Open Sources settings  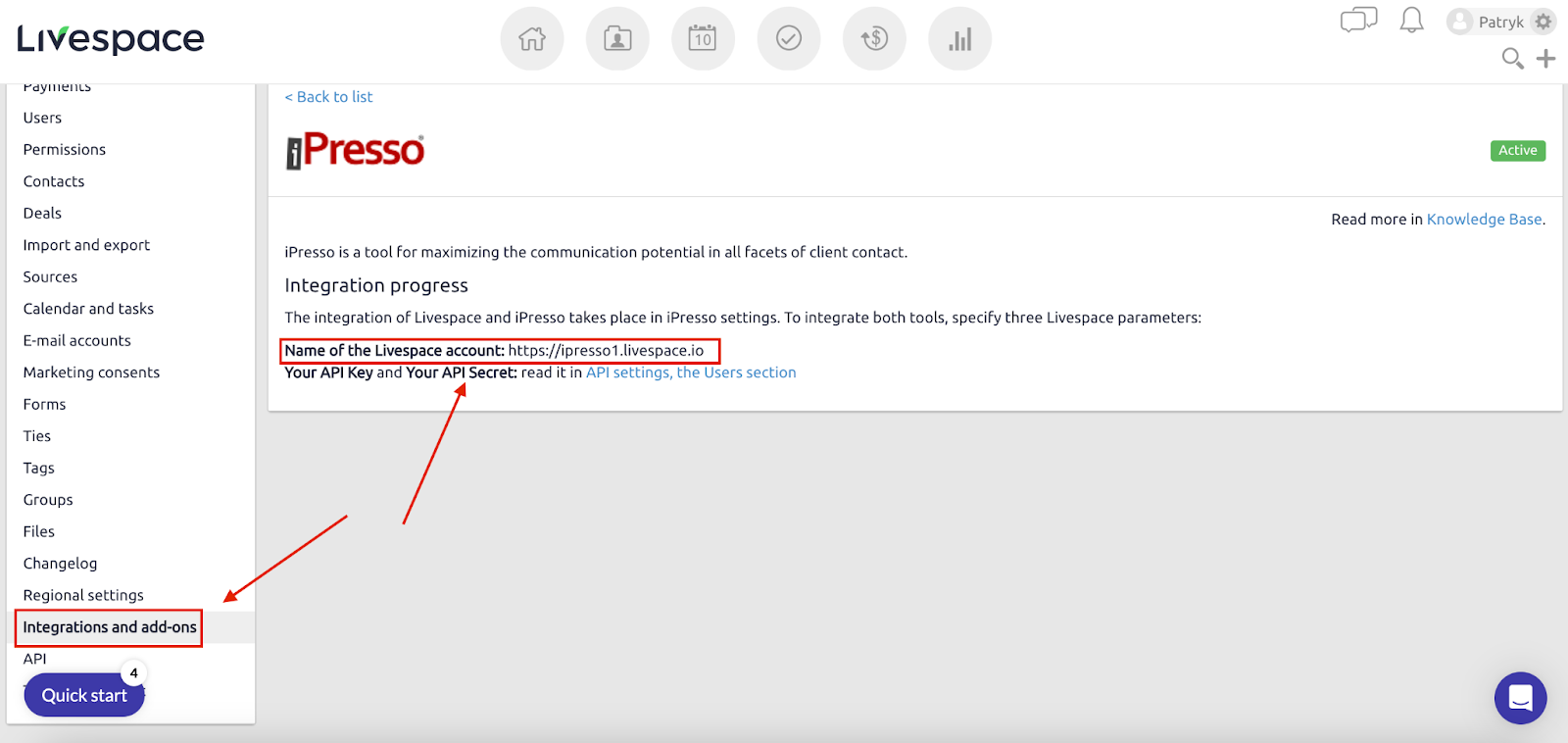(x=50, y=277)
